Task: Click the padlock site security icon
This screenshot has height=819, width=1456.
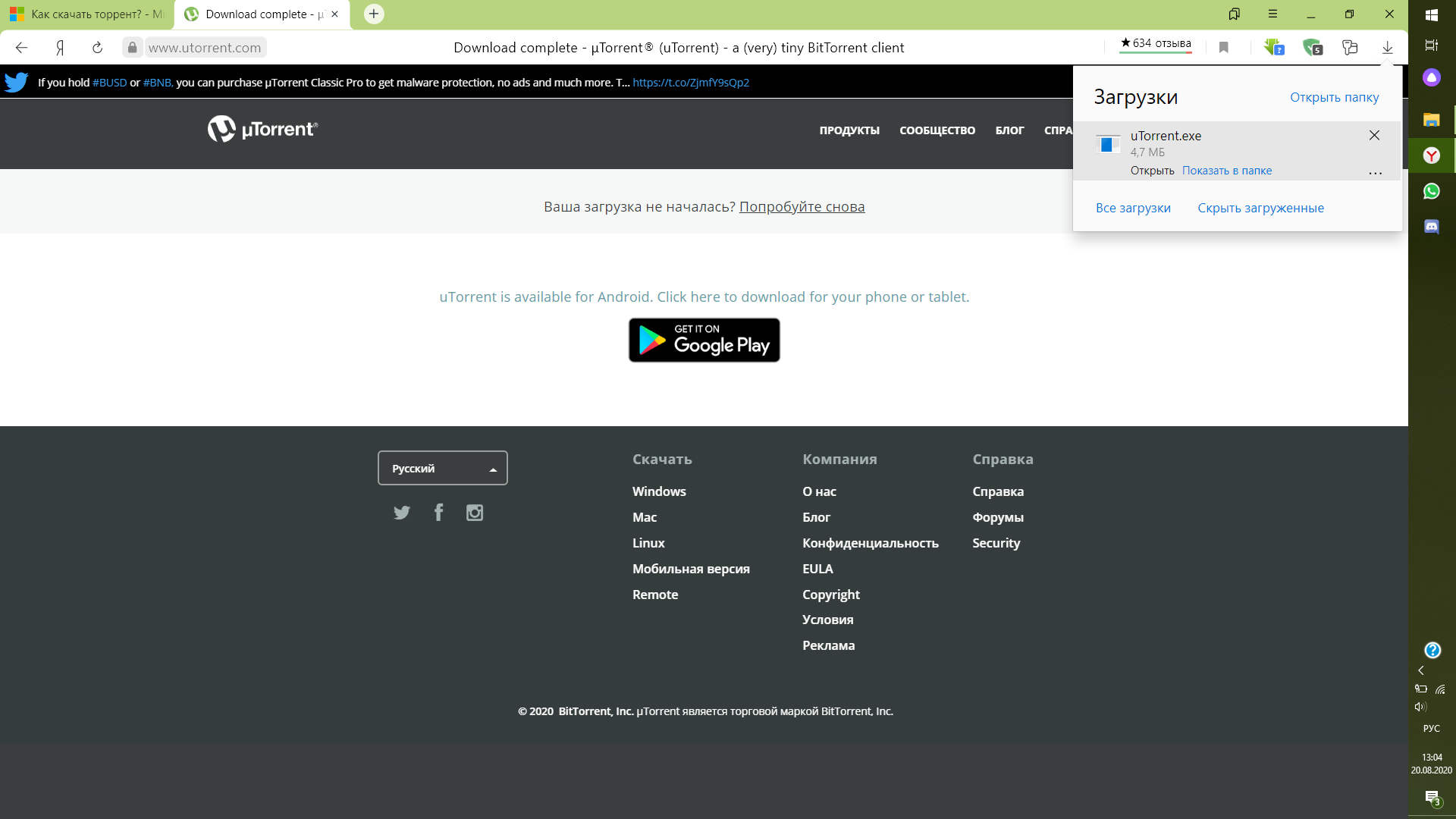Action: (132, 48)
